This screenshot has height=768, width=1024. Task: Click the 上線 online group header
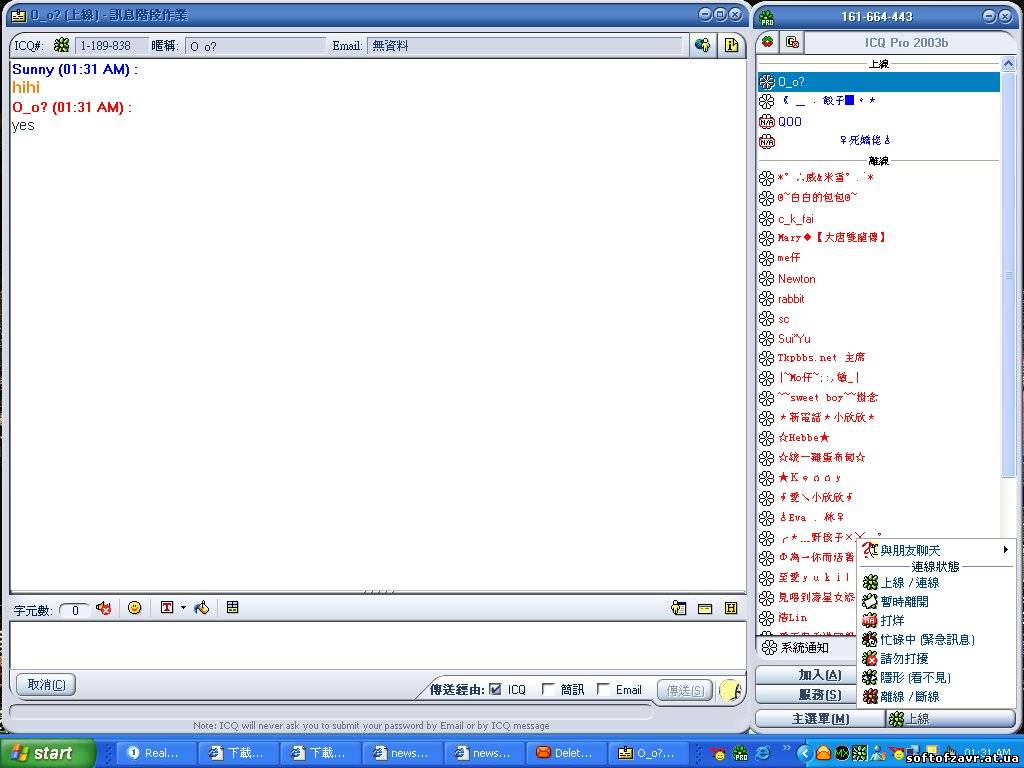[878, 64]
